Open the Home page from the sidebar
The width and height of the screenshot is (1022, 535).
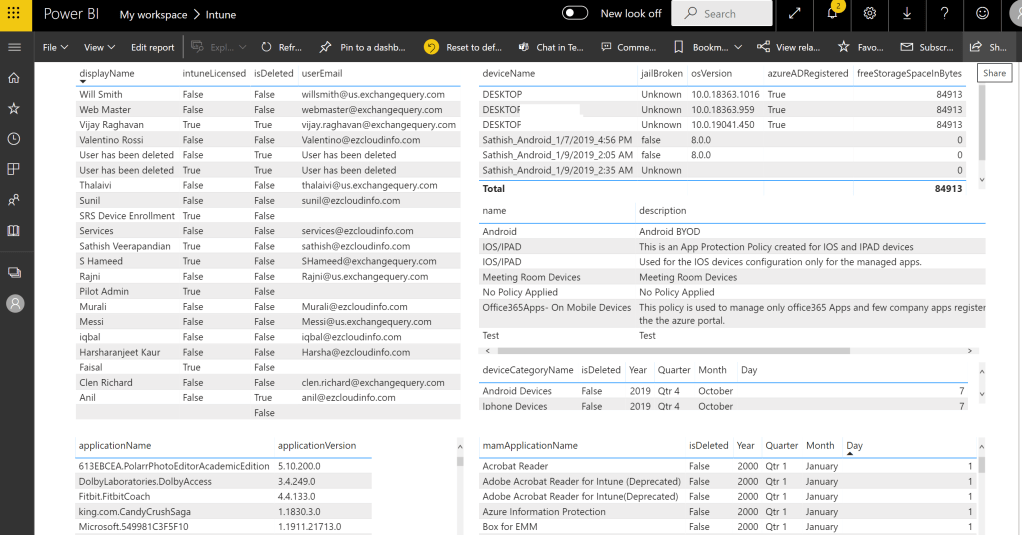pyautogui.click(x=14, y=78)
